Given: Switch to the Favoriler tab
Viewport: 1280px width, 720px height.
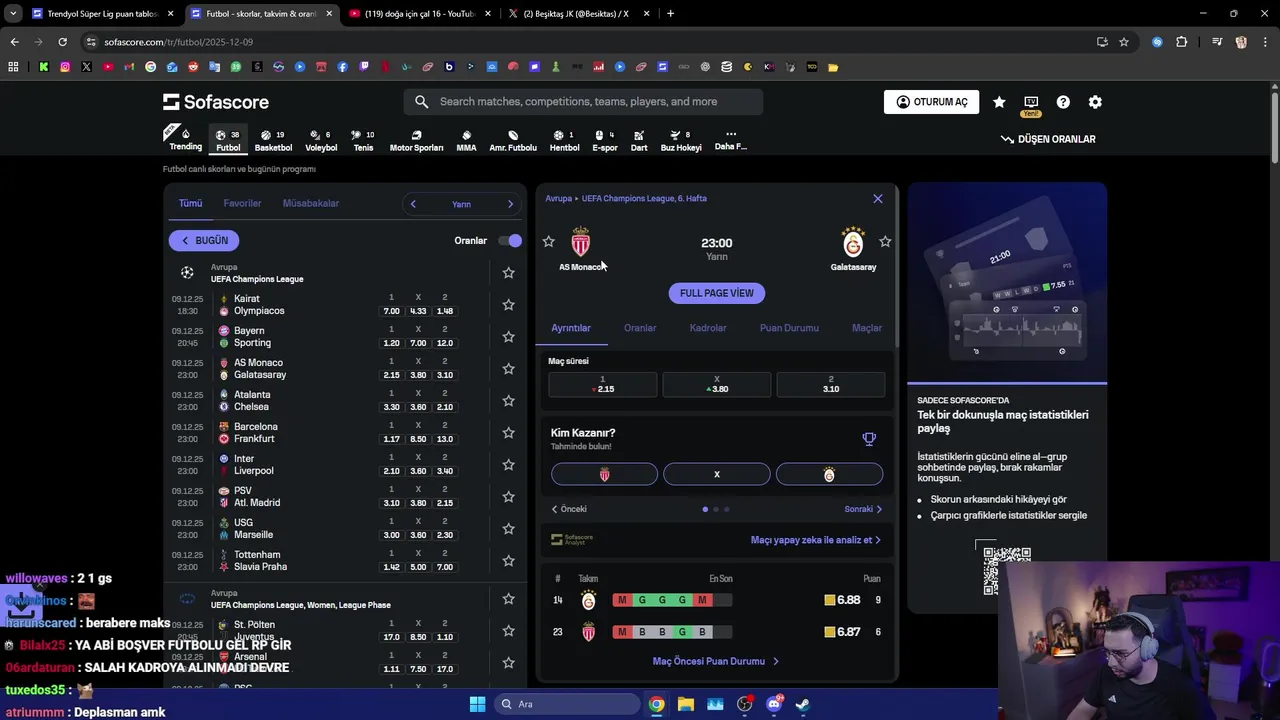Looking at the screenshot, I should [x=242, y=203].
